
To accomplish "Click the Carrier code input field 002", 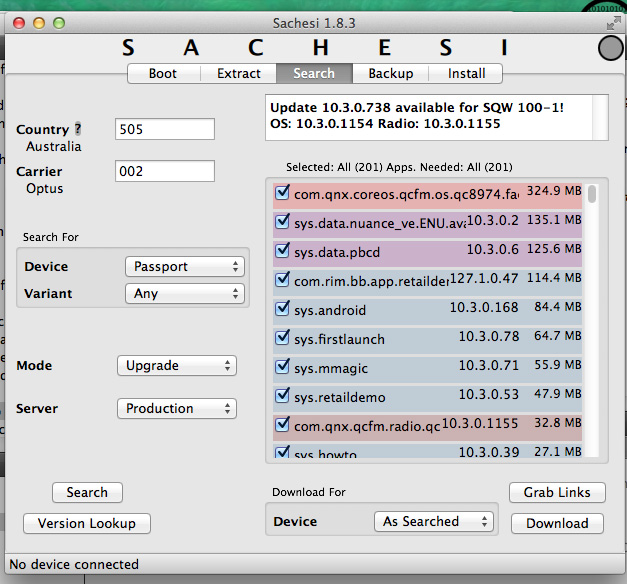I will (x=165, y=171).
